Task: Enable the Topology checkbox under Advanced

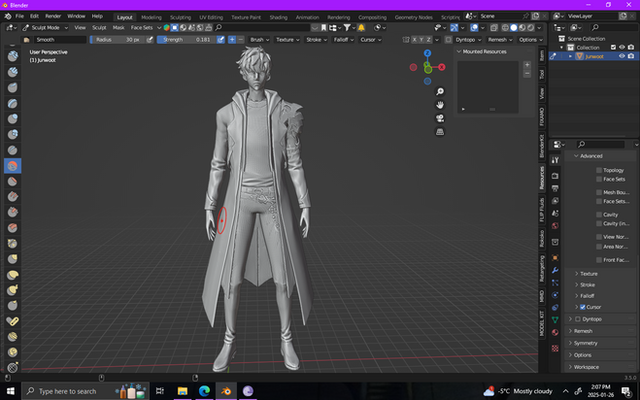Action: coord(599,170)
